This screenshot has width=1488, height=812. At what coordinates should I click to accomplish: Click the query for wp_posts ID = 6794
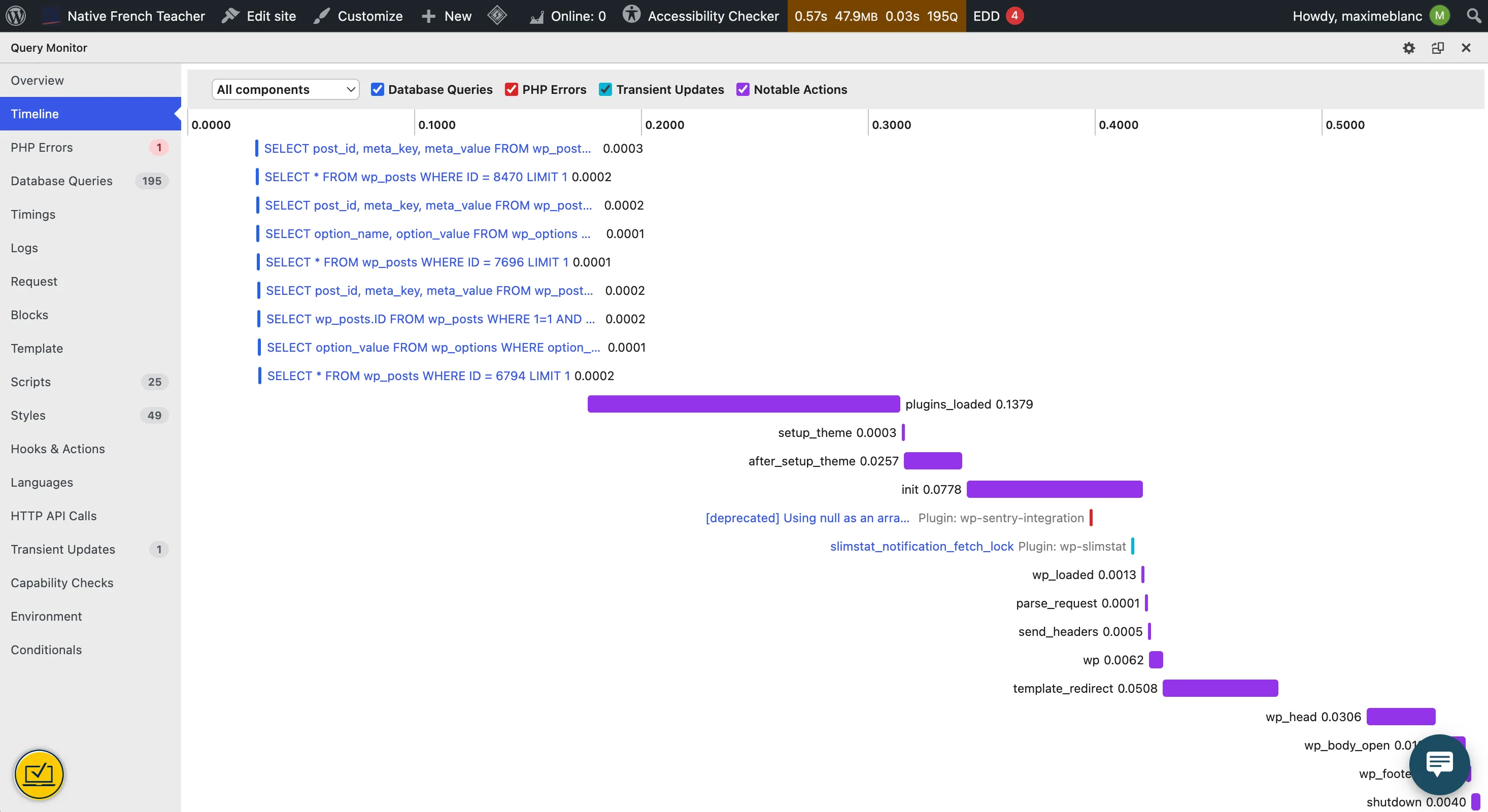[x=419, y=376]
